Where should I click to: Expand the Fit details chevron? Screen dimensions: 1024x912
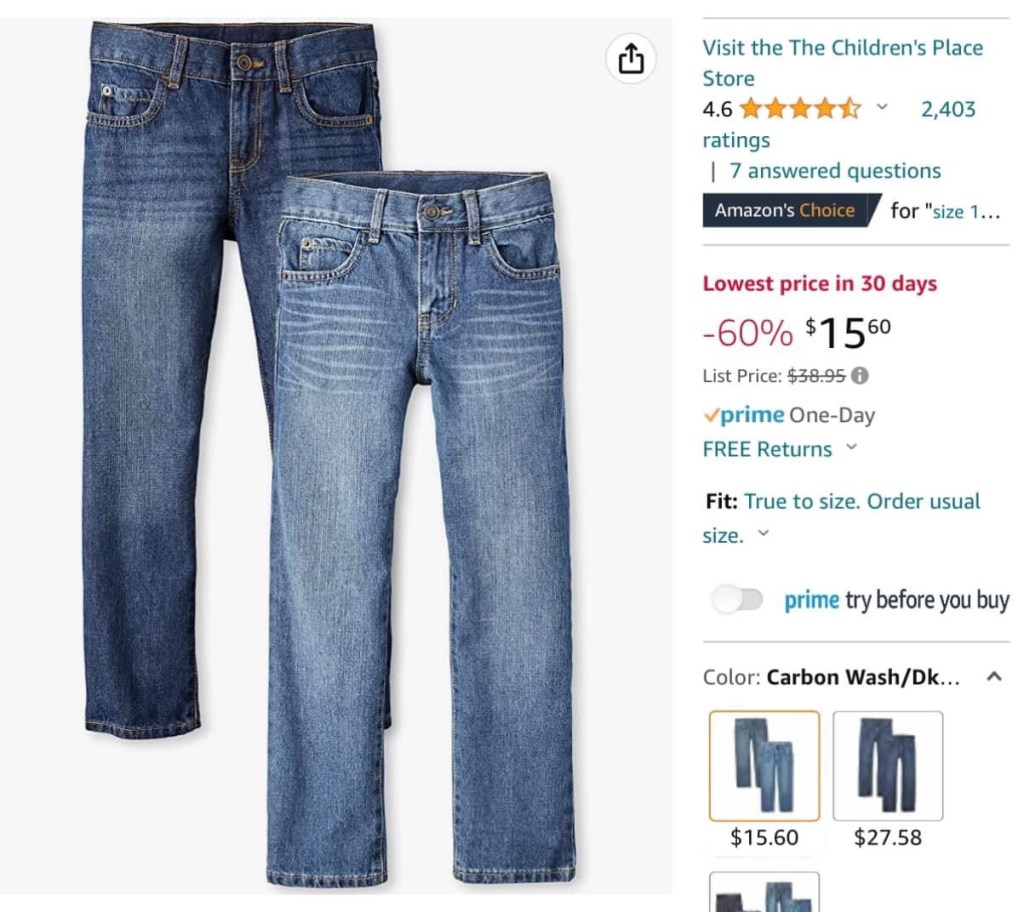pyautogui.click(x=763, y=533)
